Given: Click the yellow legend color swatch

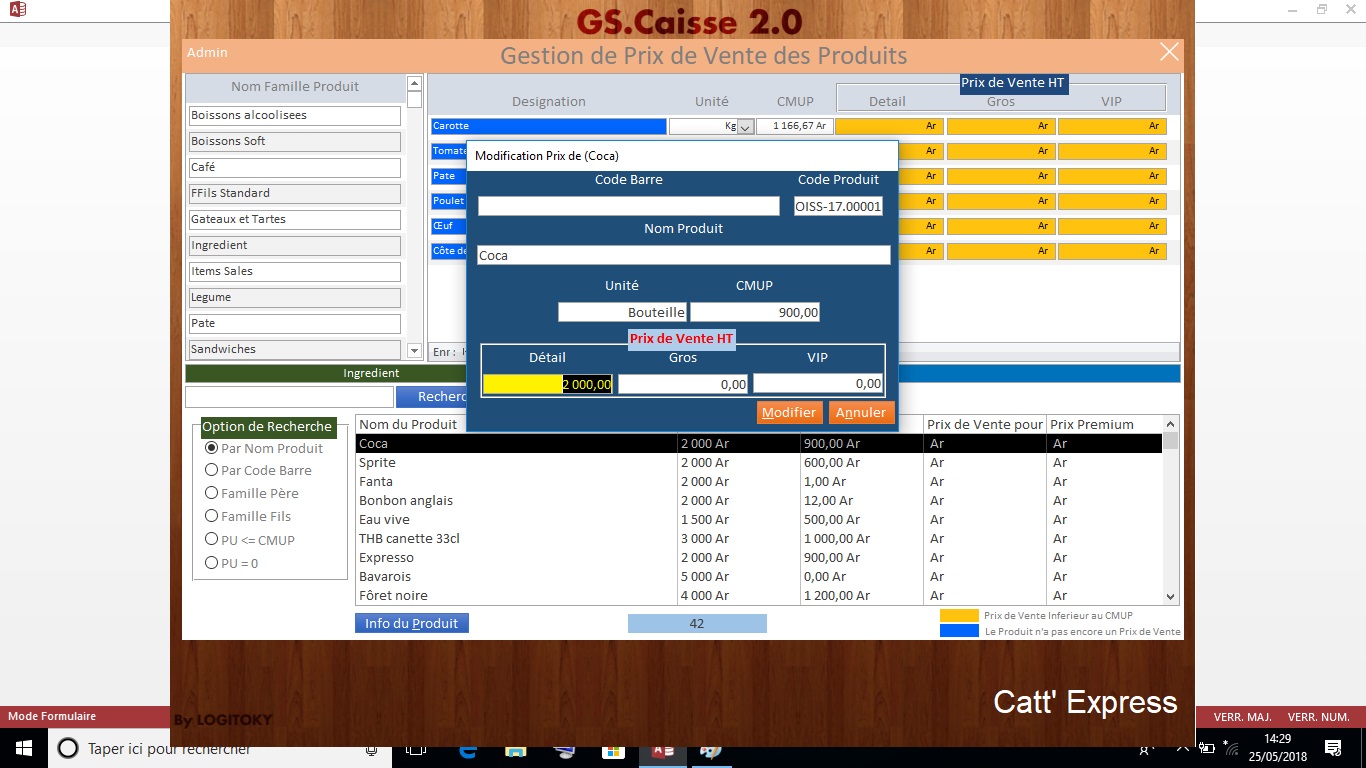Looking at the screenshot, I should (x=959, y=616).
